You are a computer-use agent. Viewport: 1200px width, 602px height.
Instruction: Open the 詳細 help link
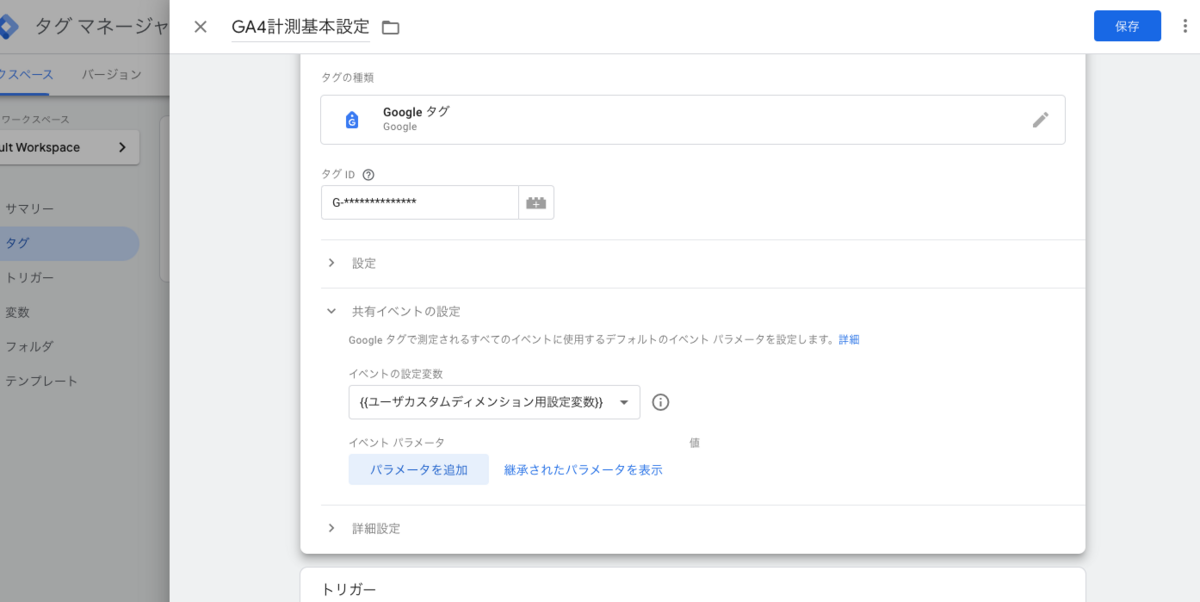[x=849, y=340]
